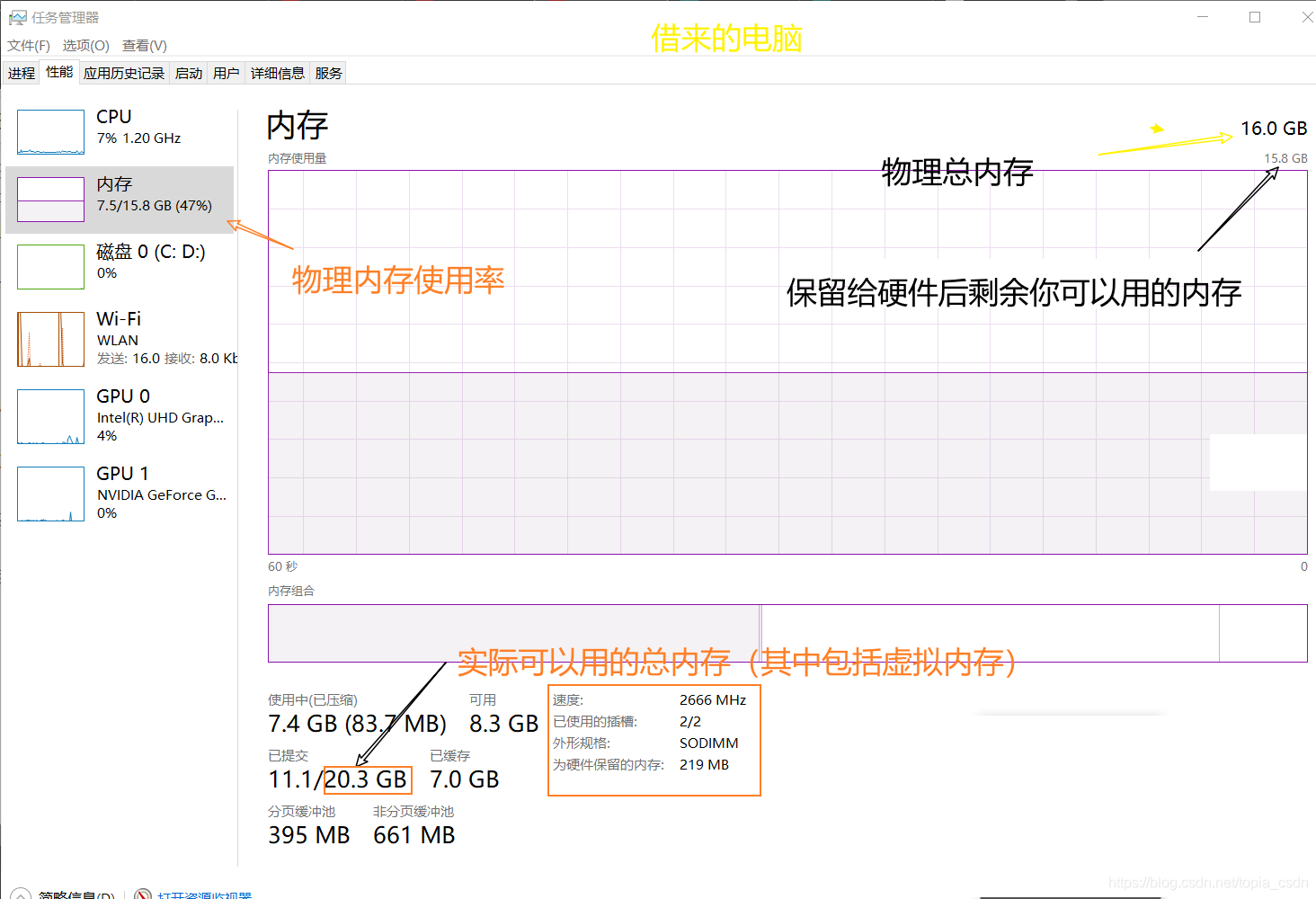Viewport: 1316px width, 899px height.
Task: Click the standby middle segment of 内存组合 bar
Action: tap(990, 633)
